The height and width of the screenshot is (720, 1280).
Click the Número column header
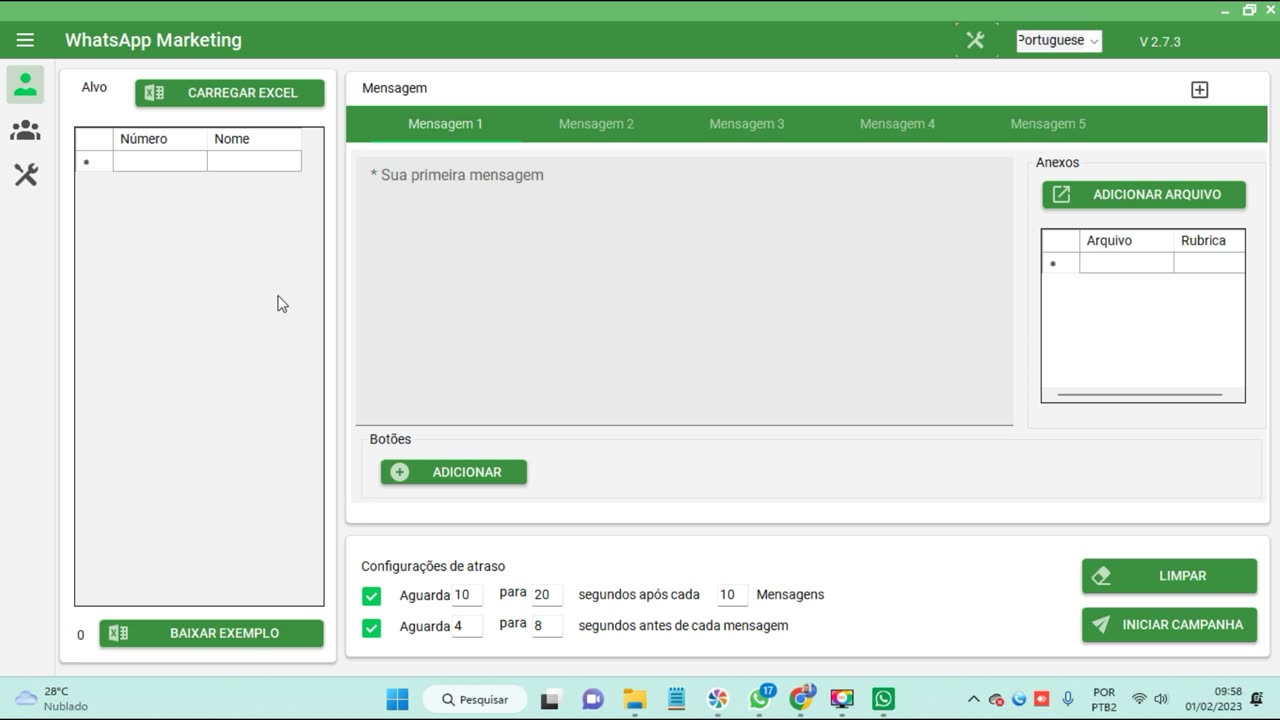(x=160, y=139)
